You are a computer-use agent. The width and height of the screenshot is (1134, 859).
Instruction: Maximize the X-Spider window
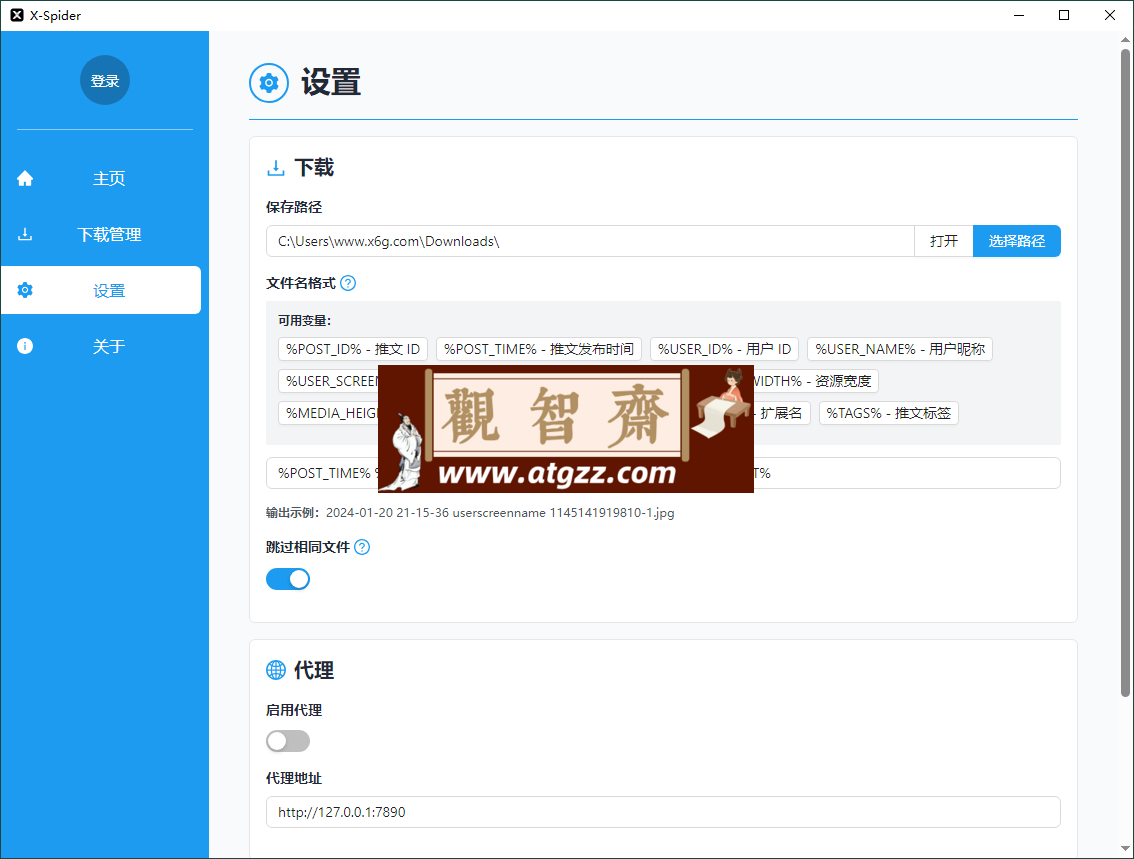pos(1064,15)
